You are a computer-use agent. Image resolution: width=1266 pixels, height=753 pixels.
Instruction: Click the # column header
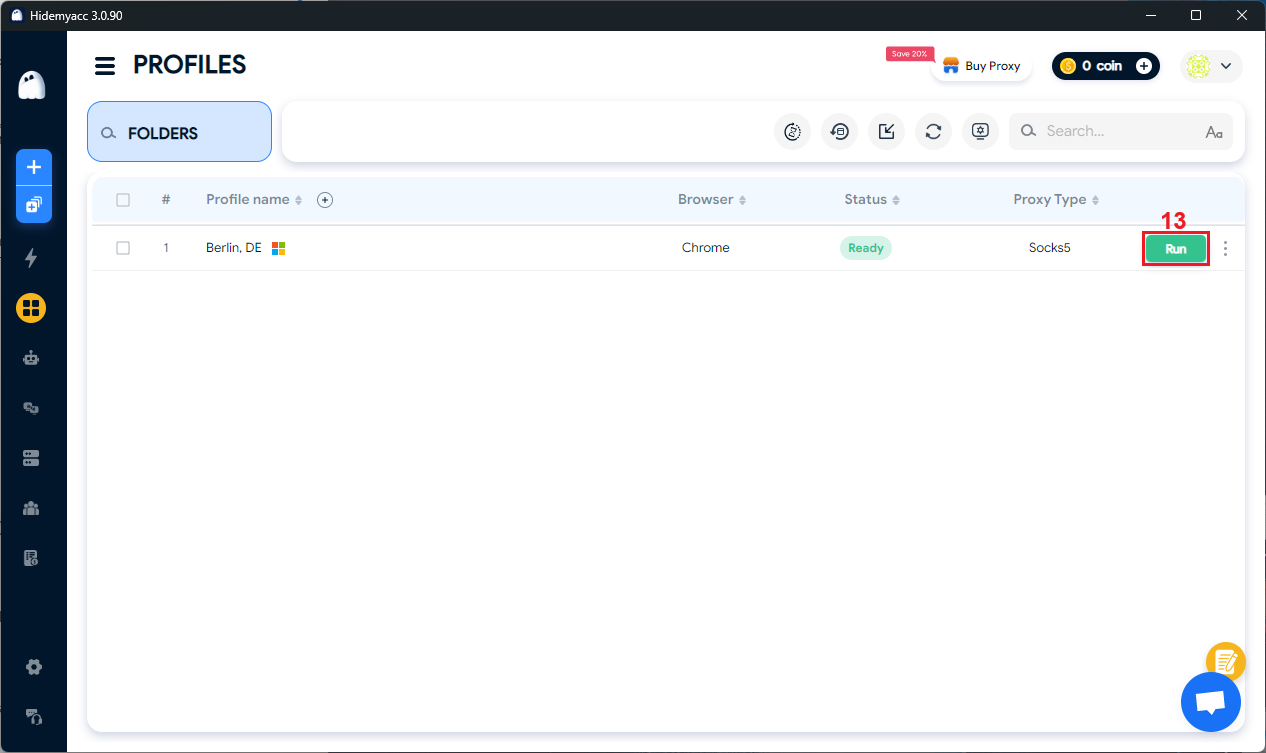(166, 200)
